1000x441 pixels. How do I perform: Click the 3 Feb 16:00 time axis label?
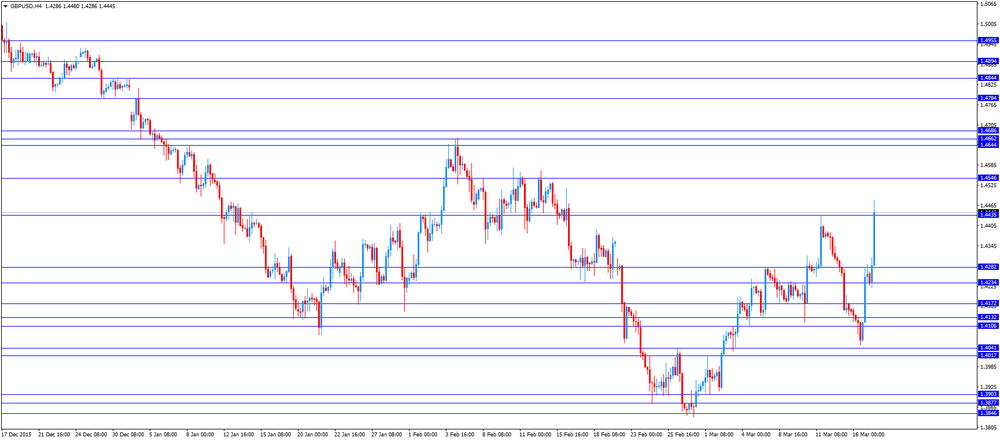[x=459, y=434]
